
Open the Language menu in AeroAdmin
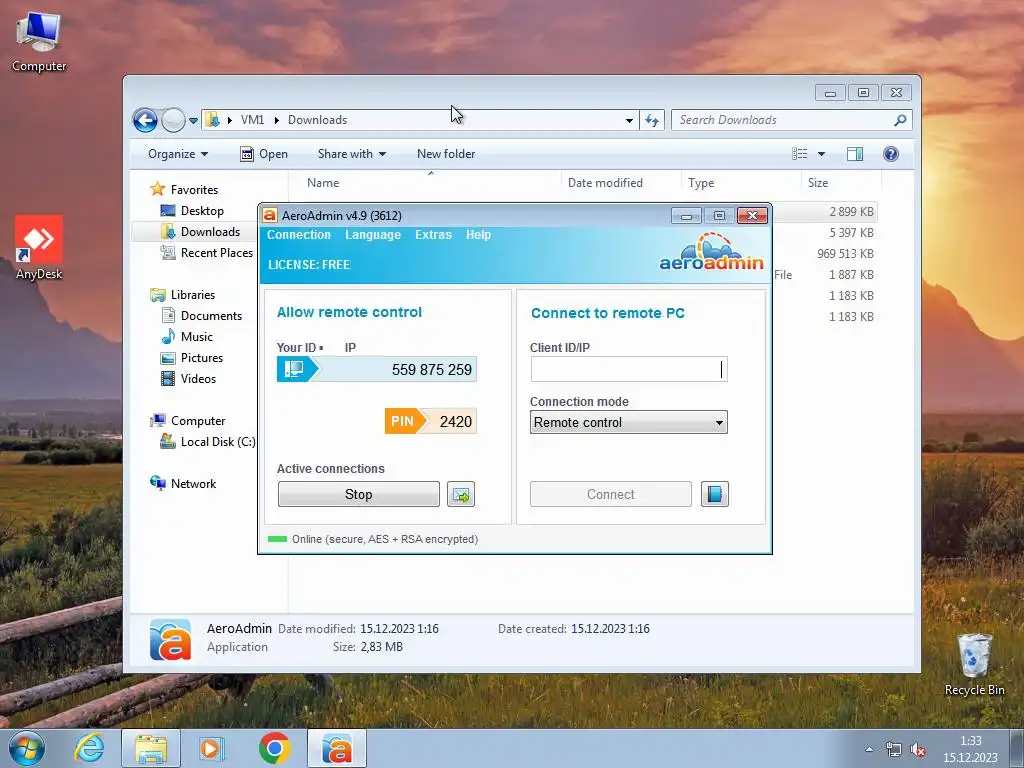pos(373,234)
